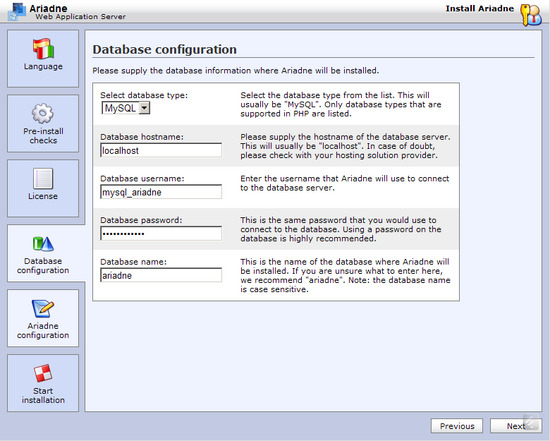550x441 pixels.
Task: Open the Pre-install checks gear icon
Action: pyautogui.click(x=42, y=113)
